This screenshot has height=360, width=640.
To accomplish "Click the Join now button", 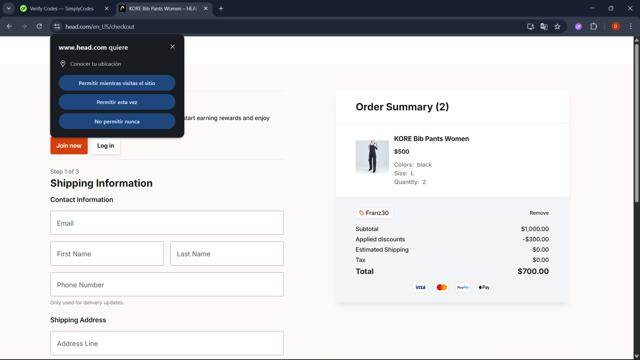I will click(69, 146).
